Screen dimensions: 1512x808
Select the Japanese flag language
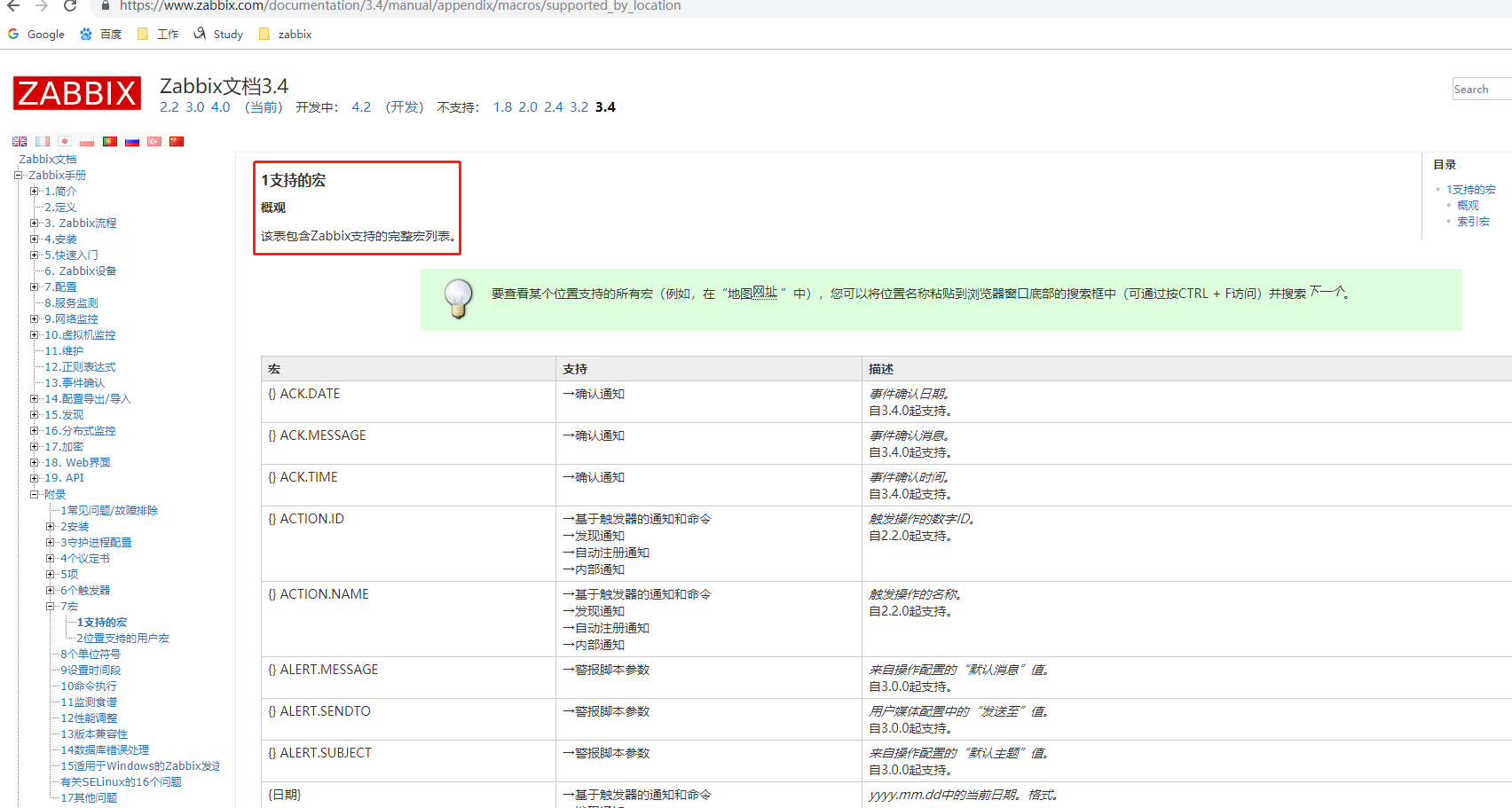tap(65, 141)
